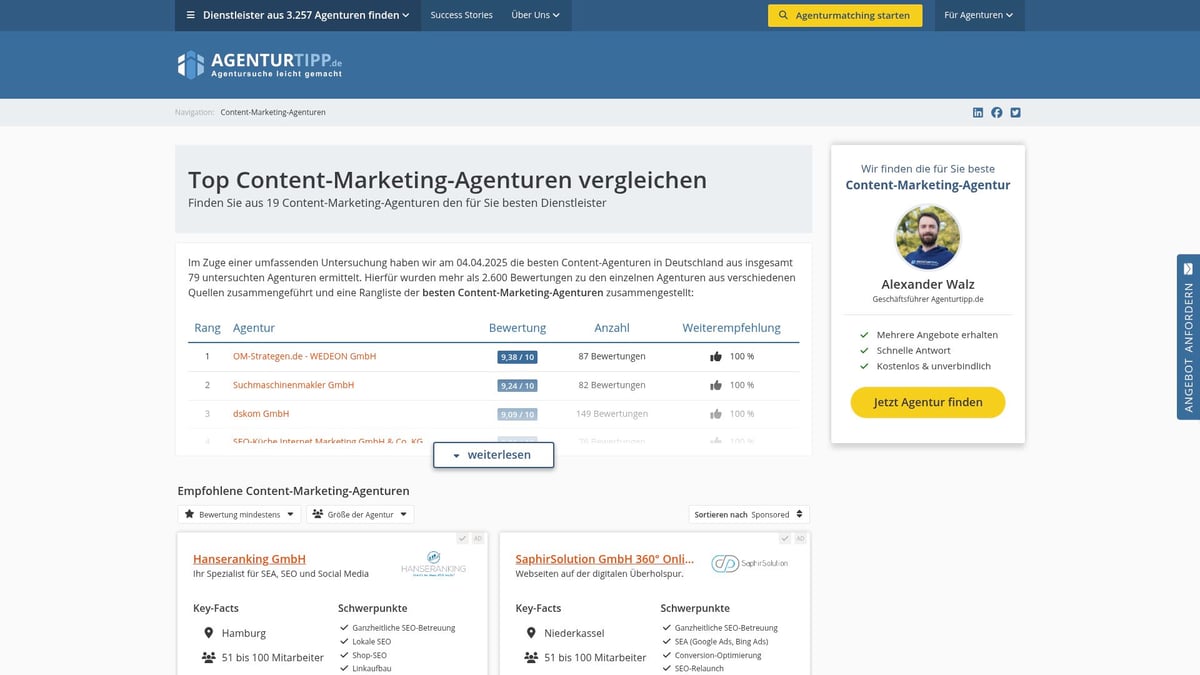Open the navigation via the hamburger icon

click(189, 15)
